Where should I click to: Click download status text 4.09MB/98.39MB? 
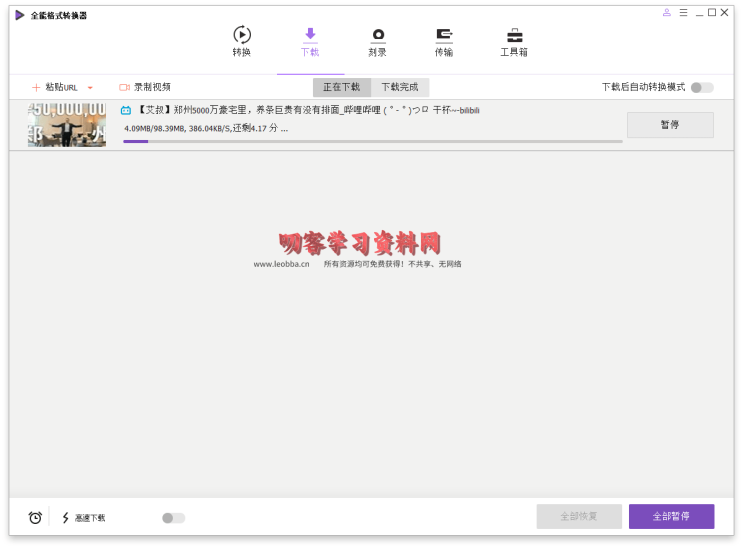click(206, 128)
